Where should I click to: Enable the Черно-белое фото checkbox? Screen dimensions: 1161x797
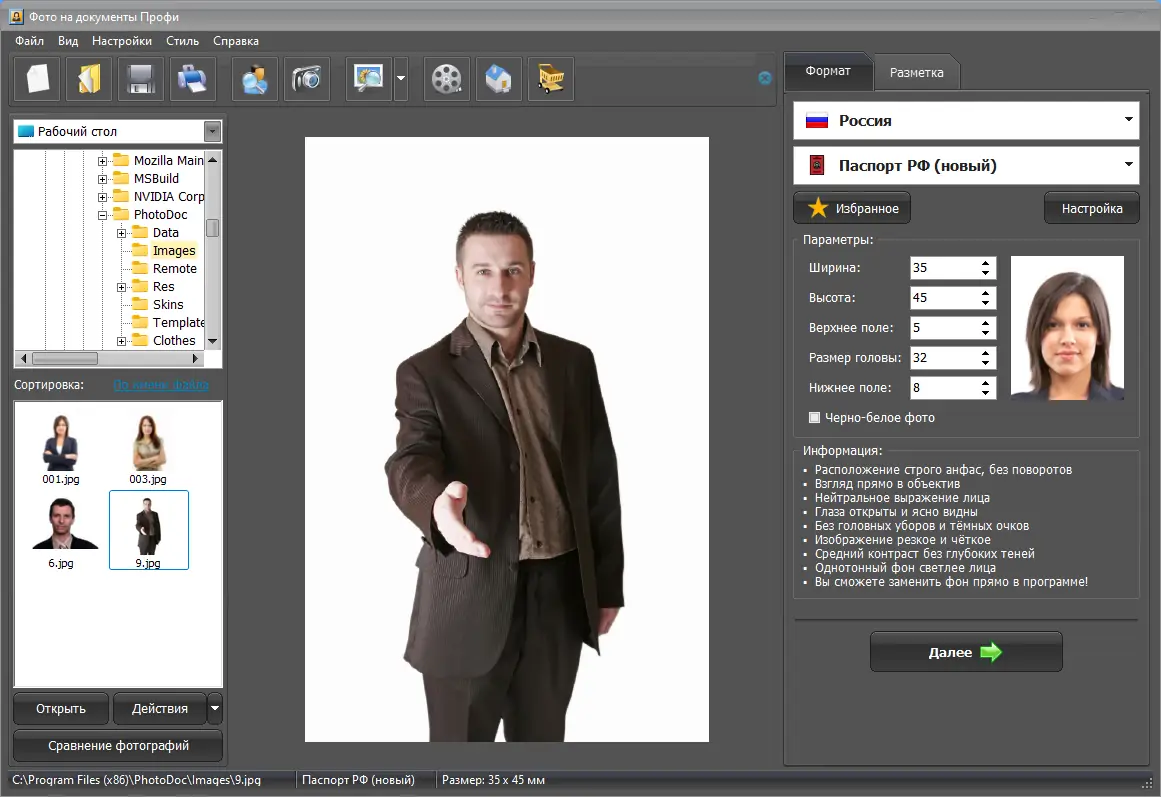pyautogui.click(x=815, y=418)
